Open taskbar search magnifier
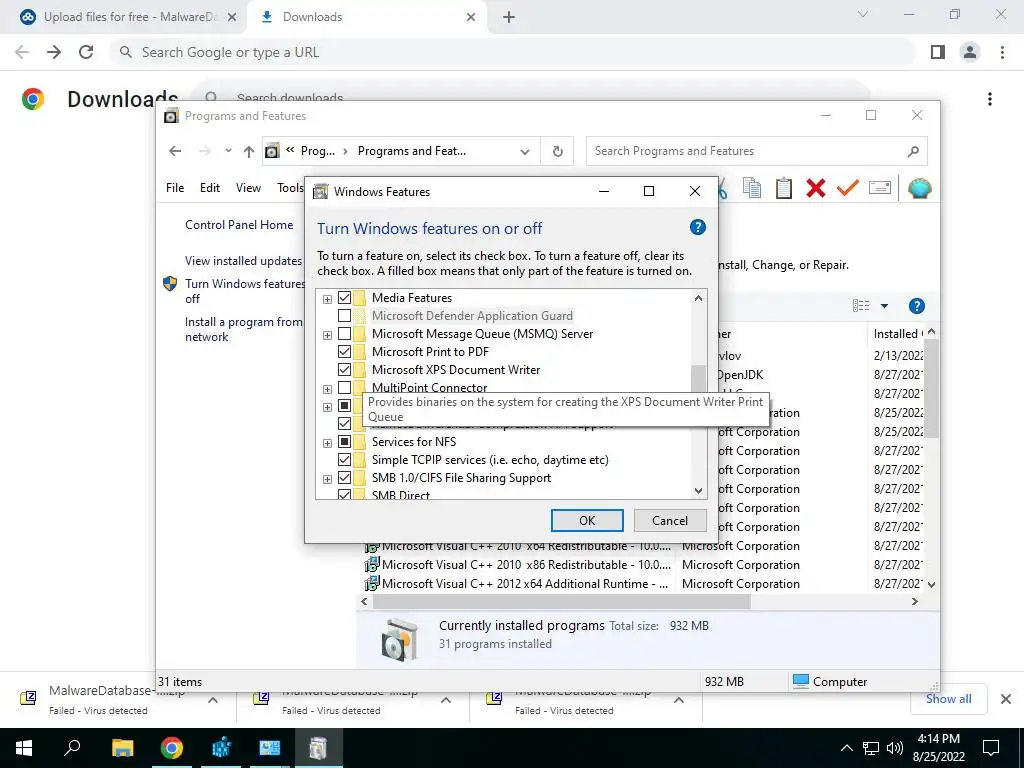 [x=72, y=748]
